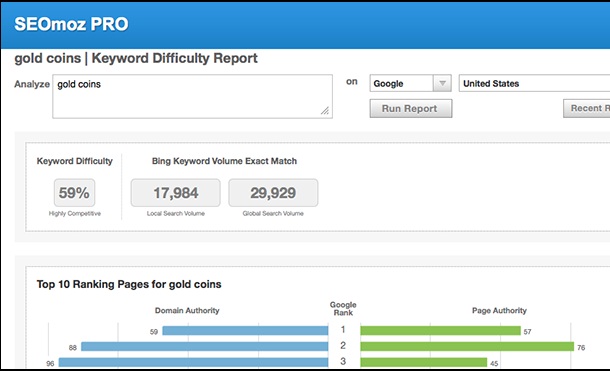
Task: Click the Highly Competitive text
Action: click(x=75, y=214)
